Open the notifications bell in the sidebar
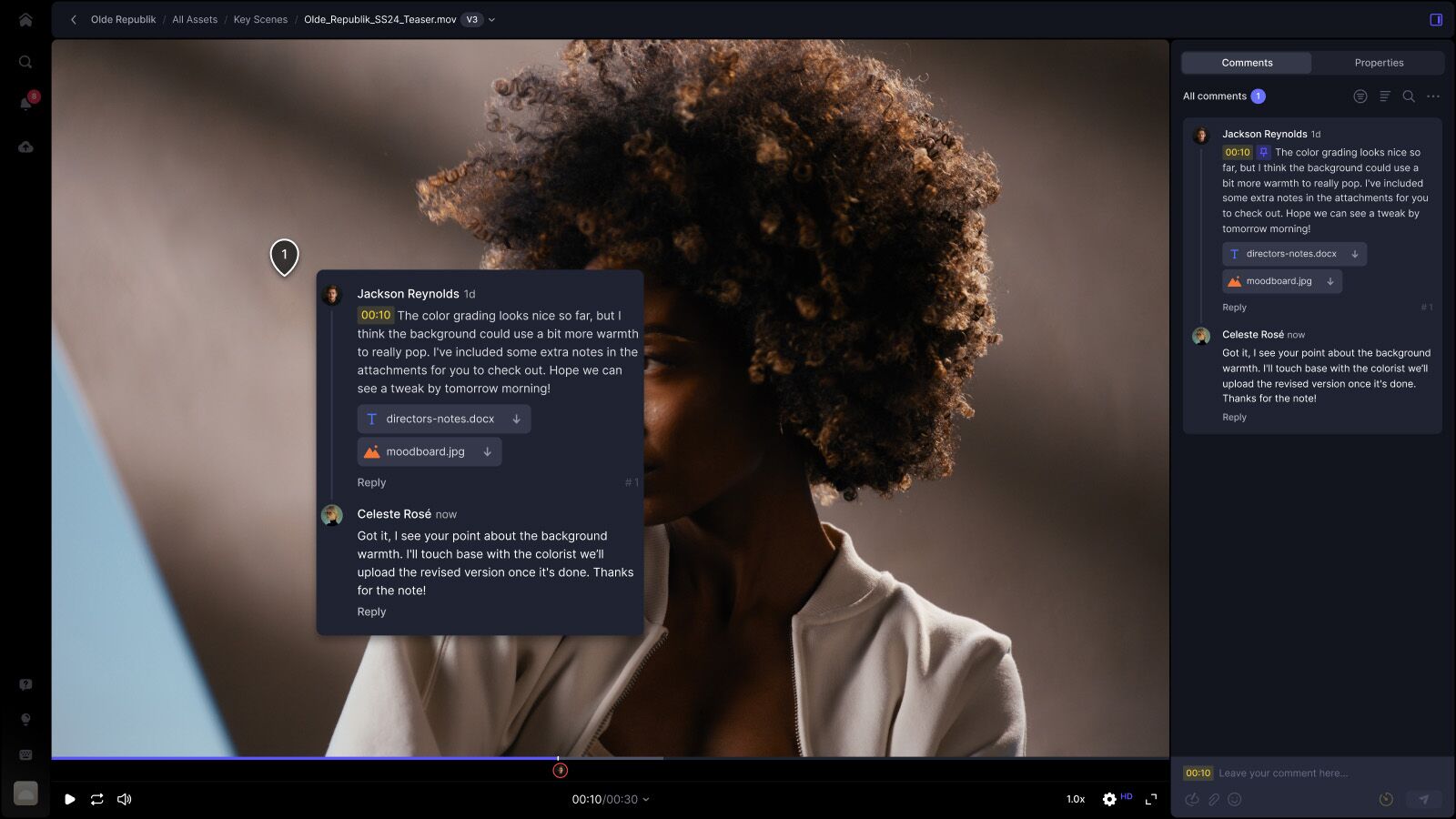 tap(25, 103)
